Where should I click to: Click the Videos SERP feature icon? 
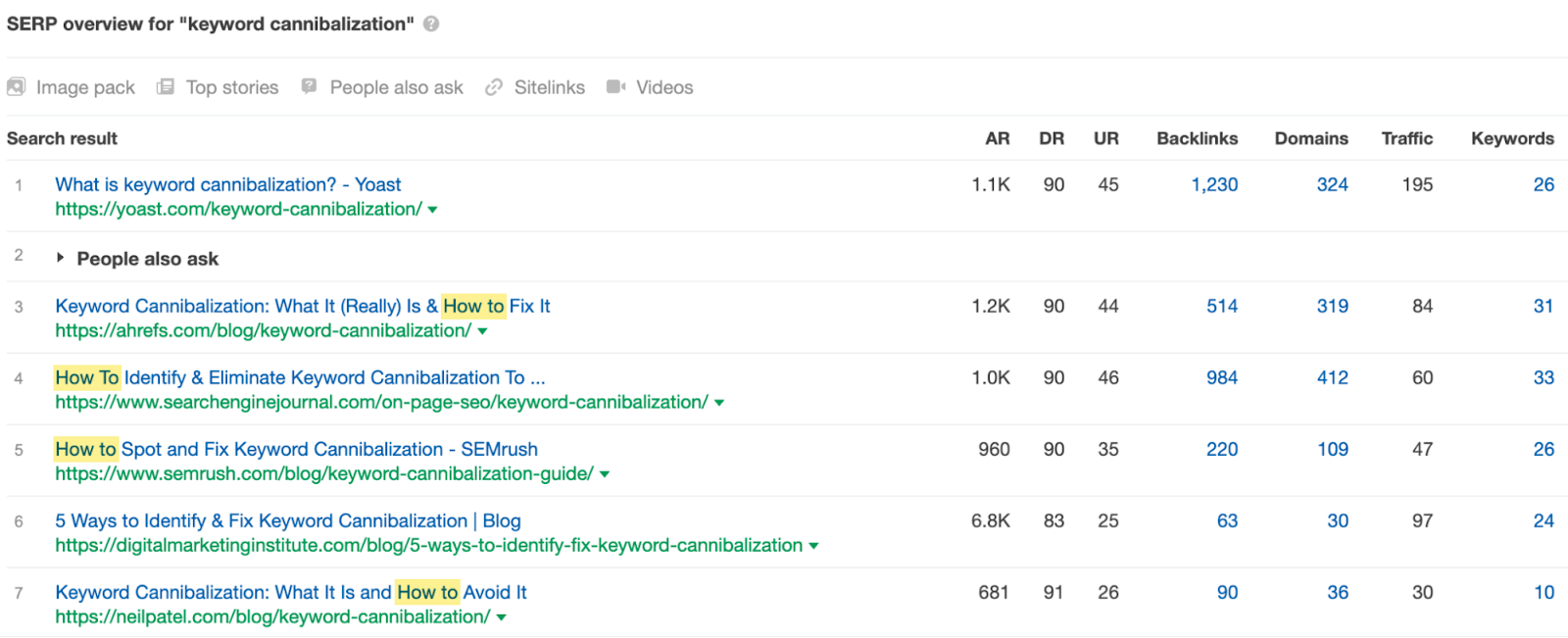click(615, 87)
